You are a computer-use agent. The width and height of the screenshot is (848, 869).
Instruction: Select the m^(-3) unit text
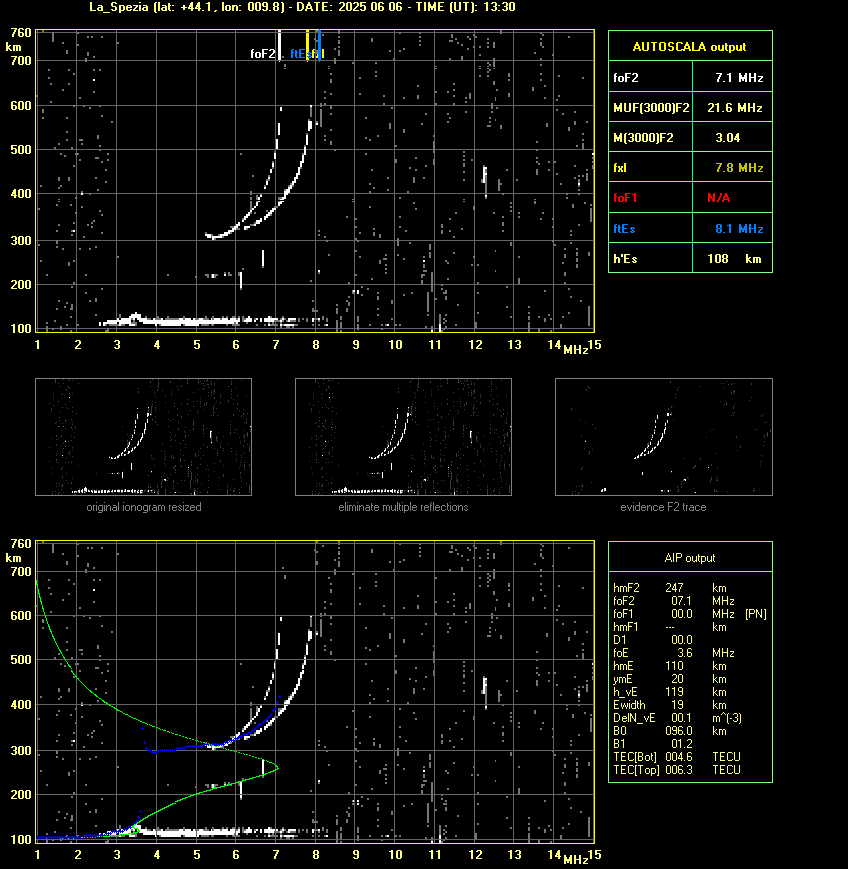pyautogui.click(x=727, y=718)
